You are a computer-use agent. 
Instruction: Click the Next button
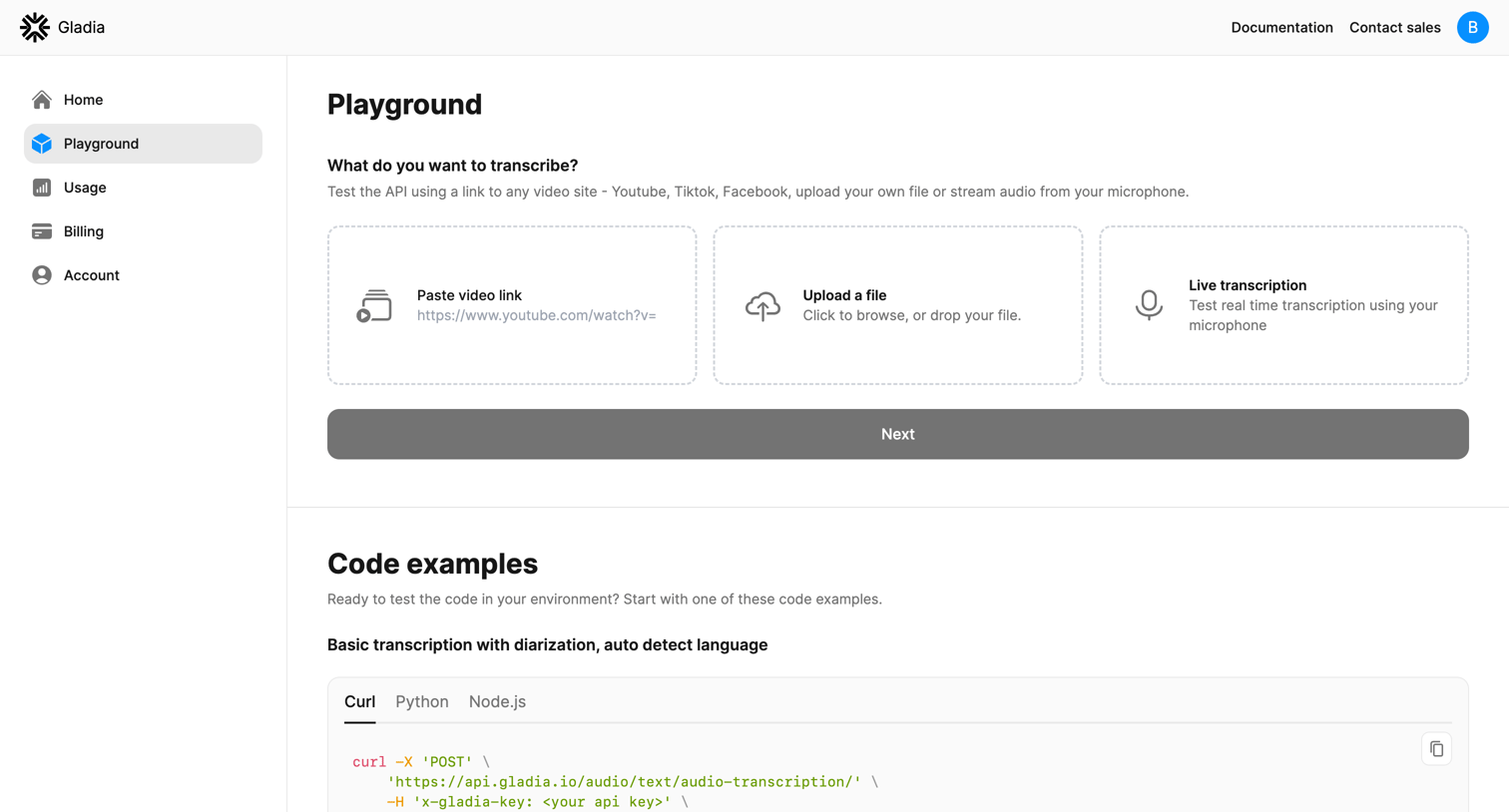897,434
